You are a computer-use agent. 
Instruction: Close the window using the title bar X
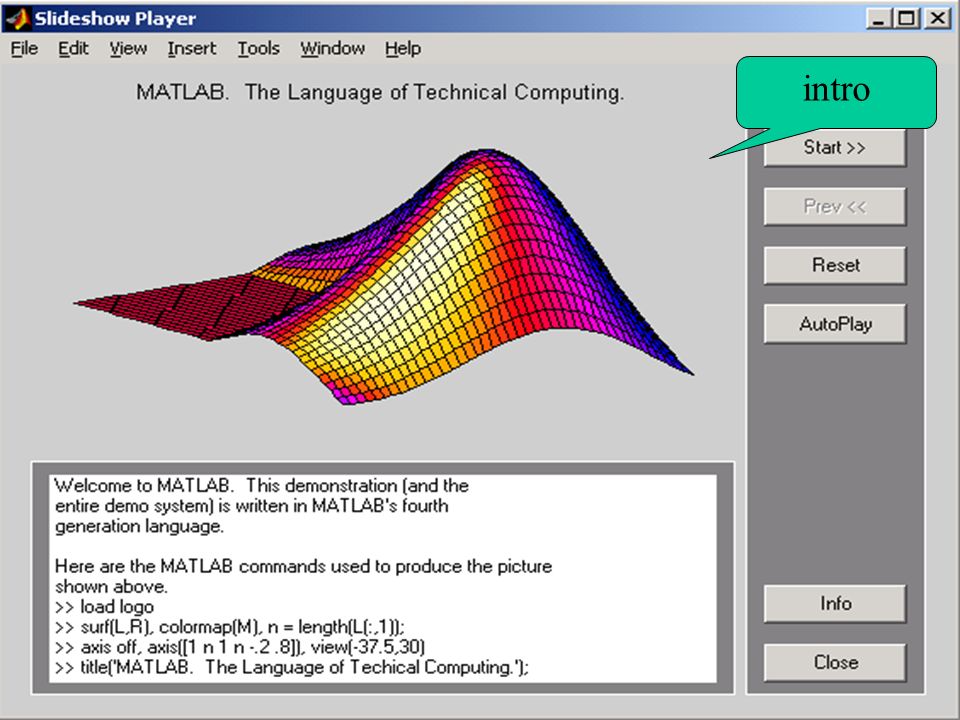(x=937, y=18)
